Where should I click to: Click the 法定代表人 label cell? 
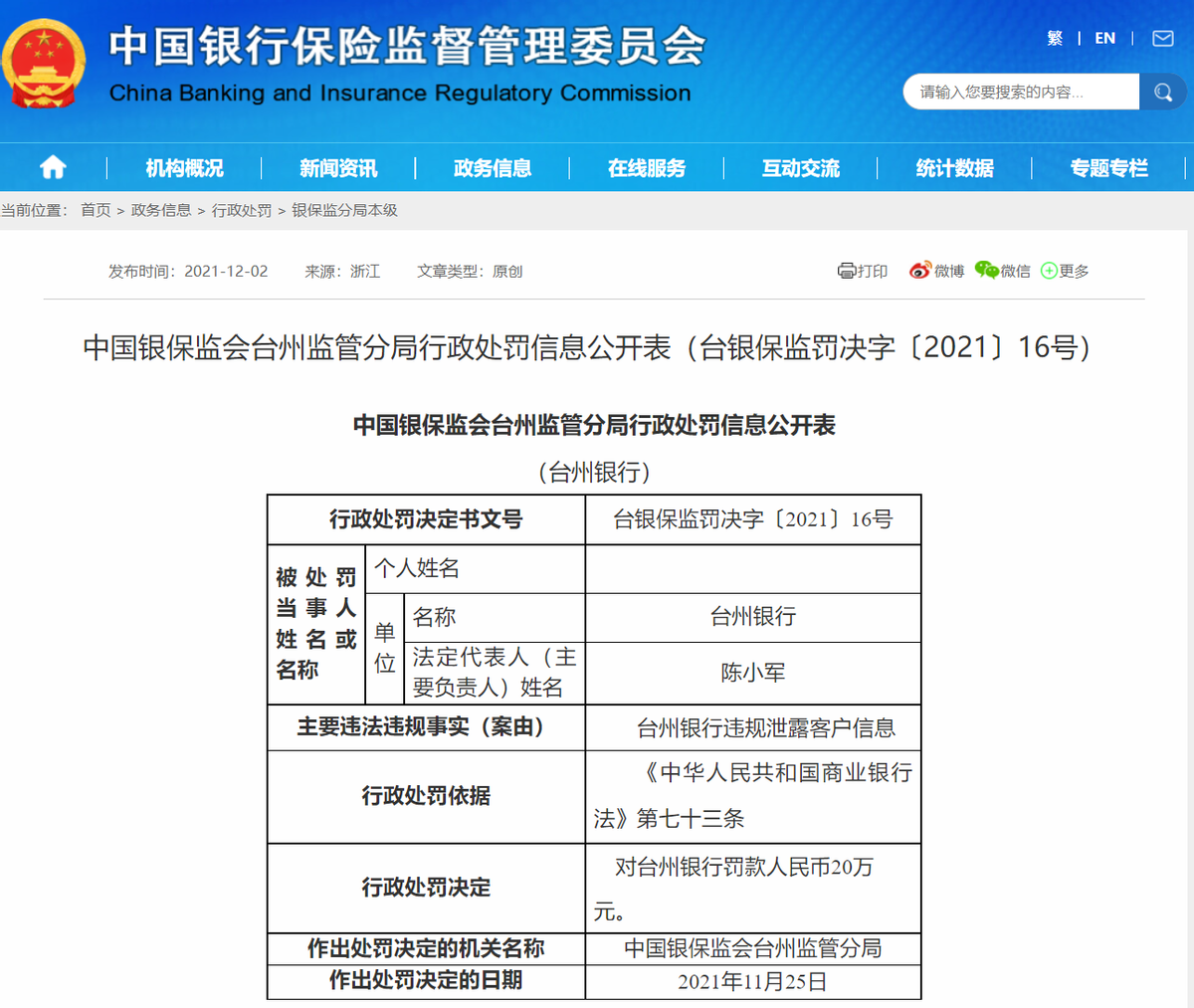pyautogui.click(x=495, y=673)
